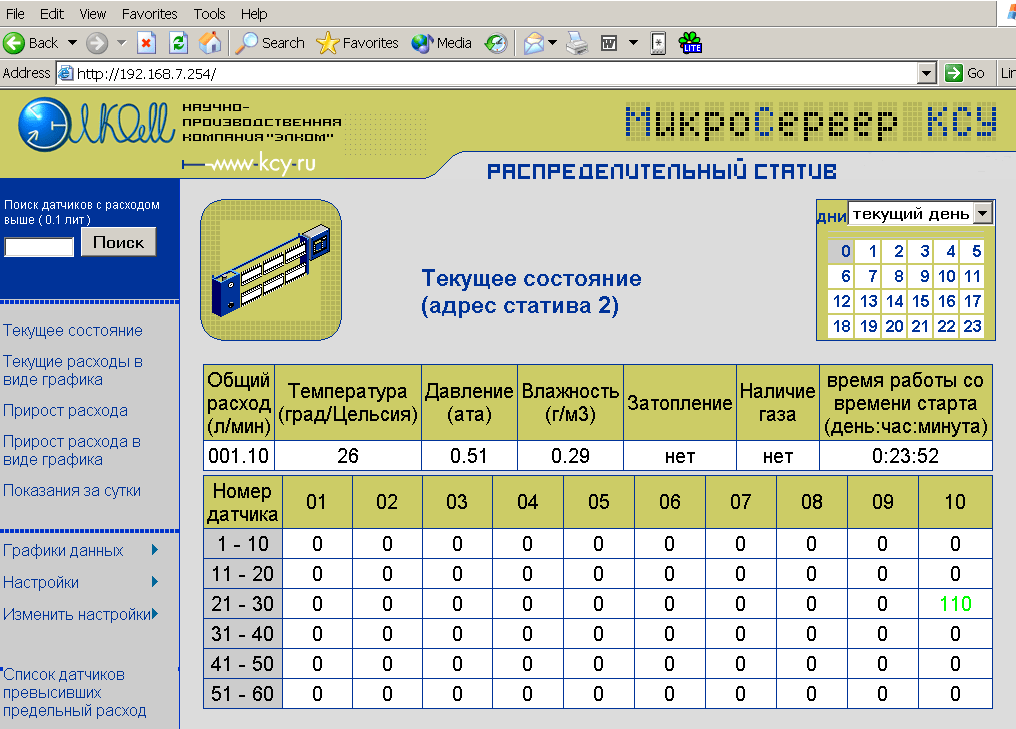The image size is (1016, 729).
Task: Open the Tools menu
Action: pyautogui.click(x=209, y=14)
